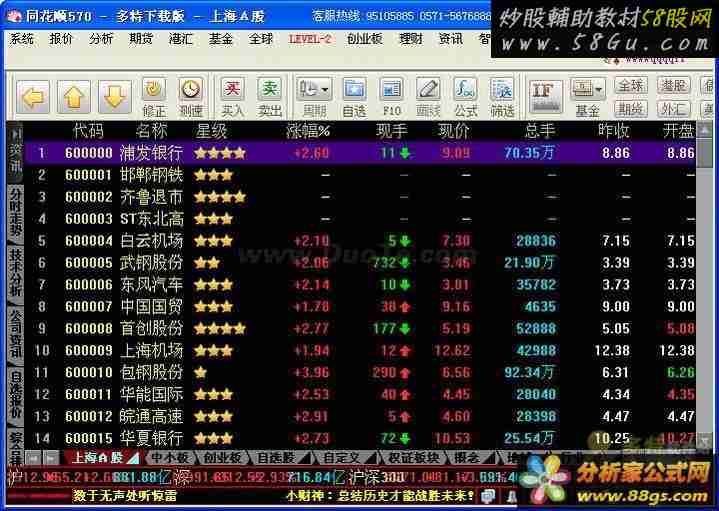Viewport: 719px width, 511px height.
Task: Open the 公式 formula manager
Action: pyautogui.click(x=465, y=97)
